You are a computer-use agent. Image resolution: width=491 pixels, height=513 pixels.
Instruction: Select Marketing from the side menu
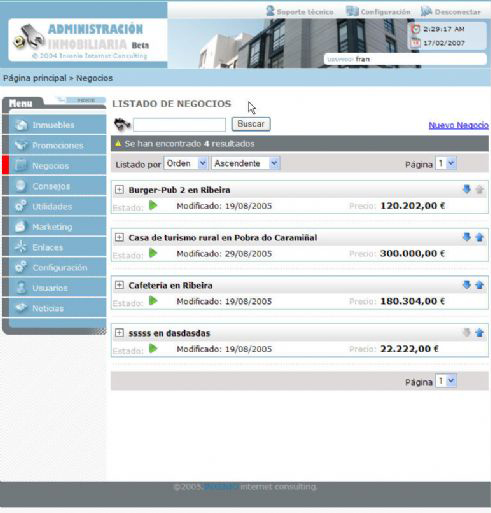pos(57,227)
